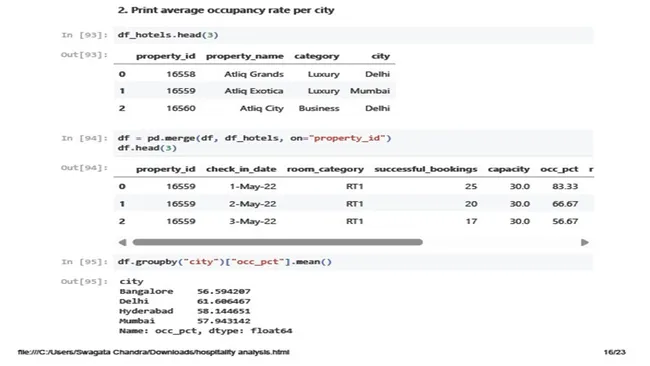Click the '1-May-22' date cell
650x366 pixels.
[252, 187]
